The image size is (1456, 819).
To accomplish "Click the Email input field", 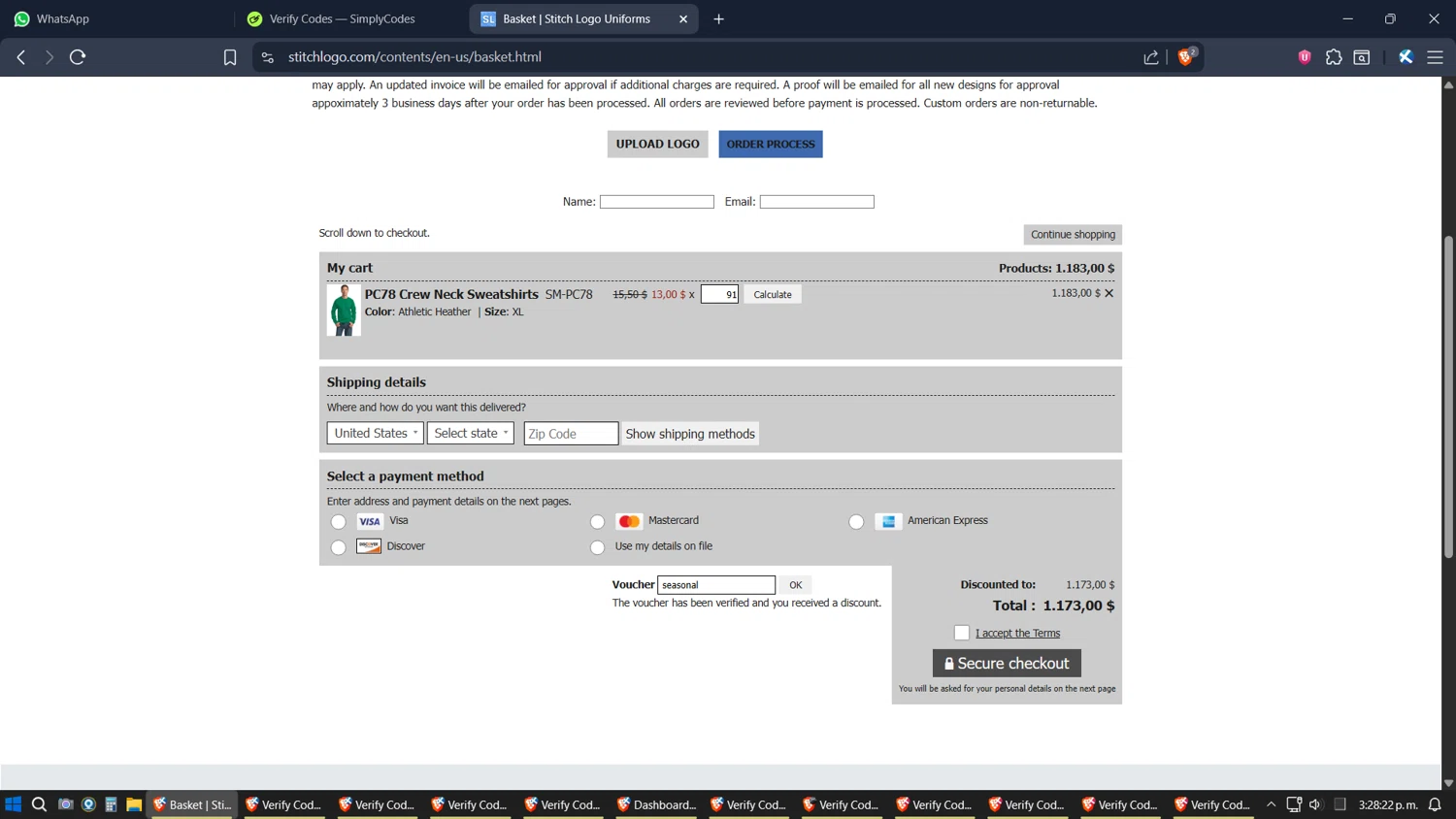I will coord(816,202).
